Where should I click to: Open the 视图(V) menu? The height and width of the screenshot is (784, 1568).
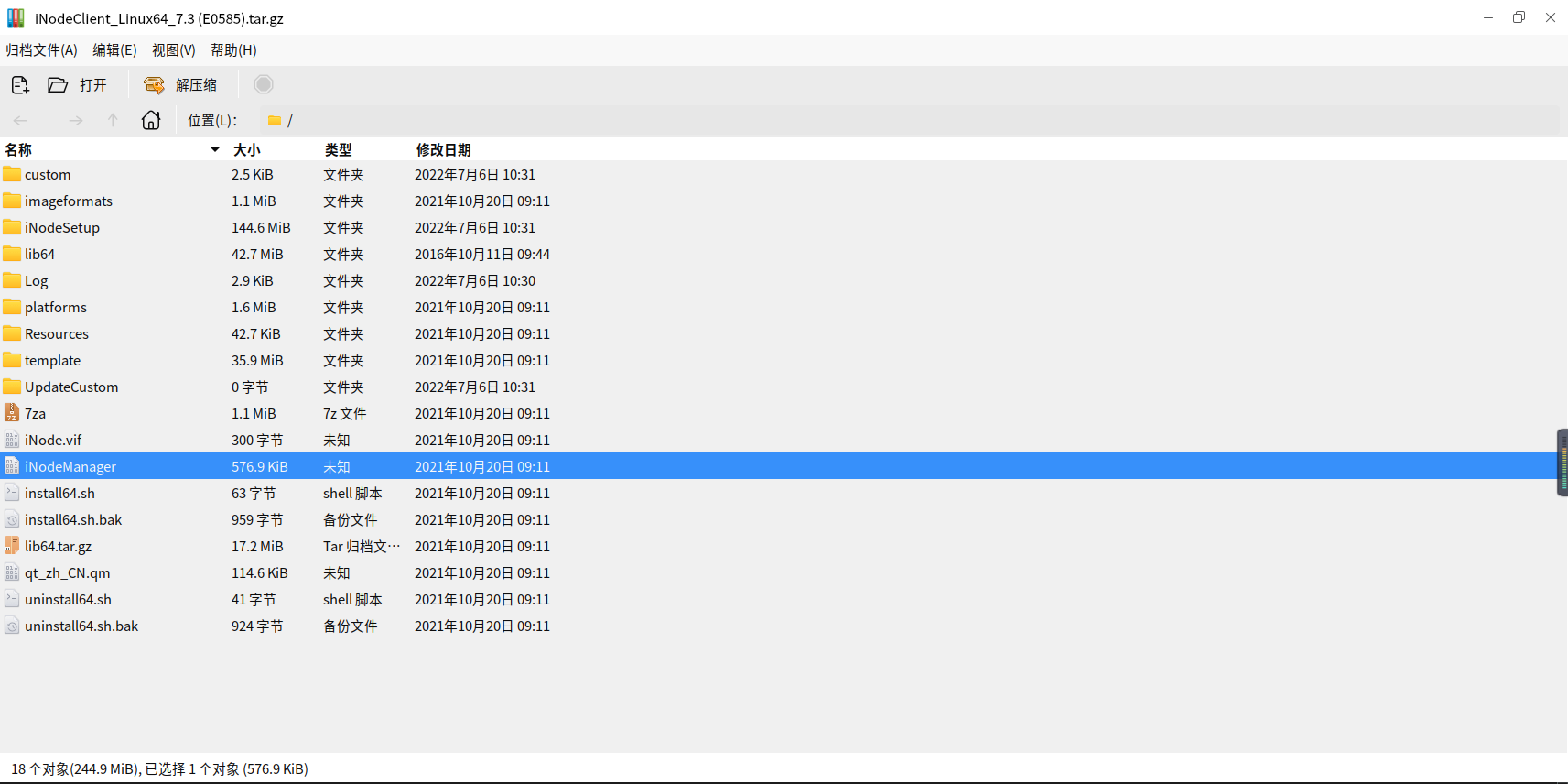[174, 50]
